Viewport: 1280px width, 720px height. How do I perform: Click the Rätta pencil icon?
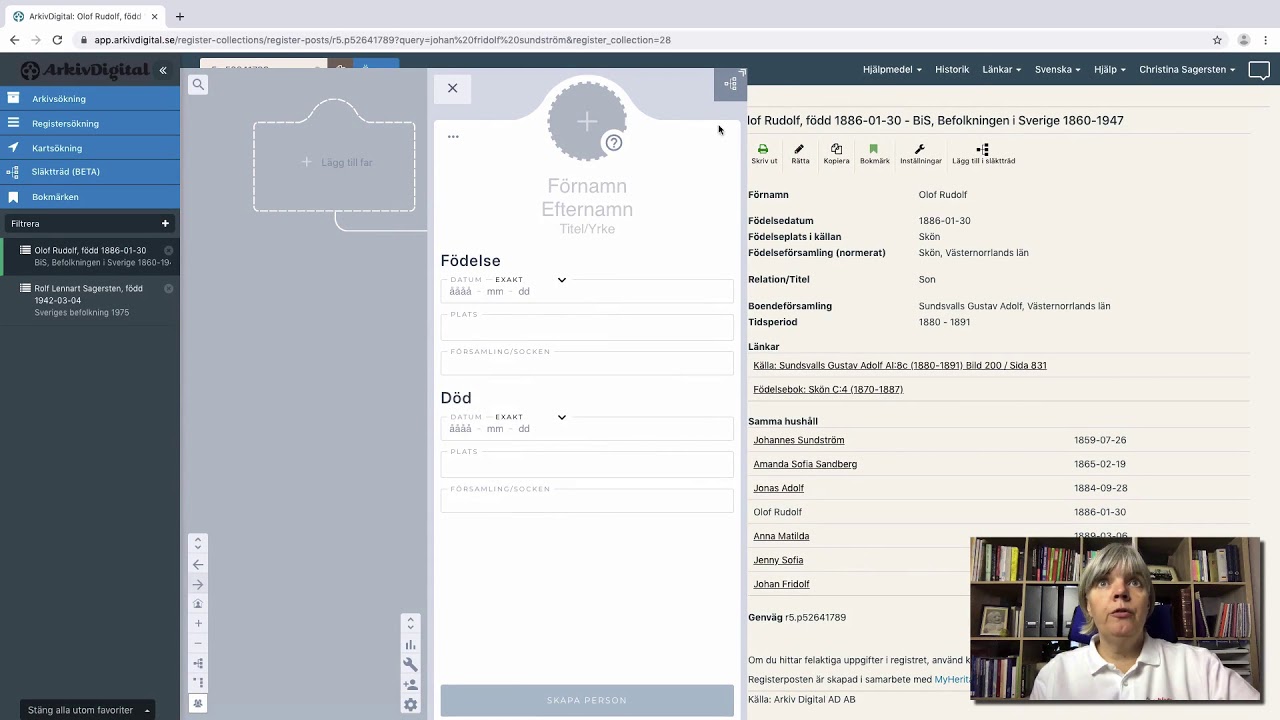pyautogui.click(x=800, y=154)
